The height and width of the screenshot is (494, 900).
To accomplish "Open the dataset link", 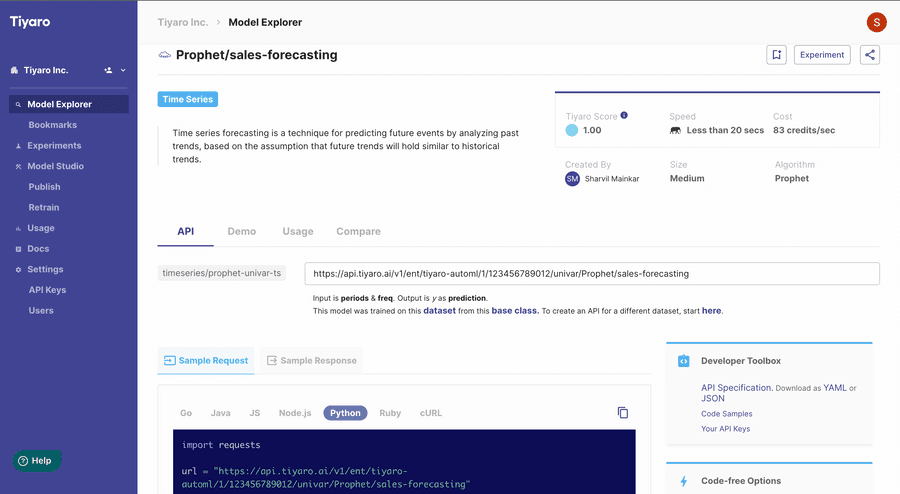I will coord(439,310).
